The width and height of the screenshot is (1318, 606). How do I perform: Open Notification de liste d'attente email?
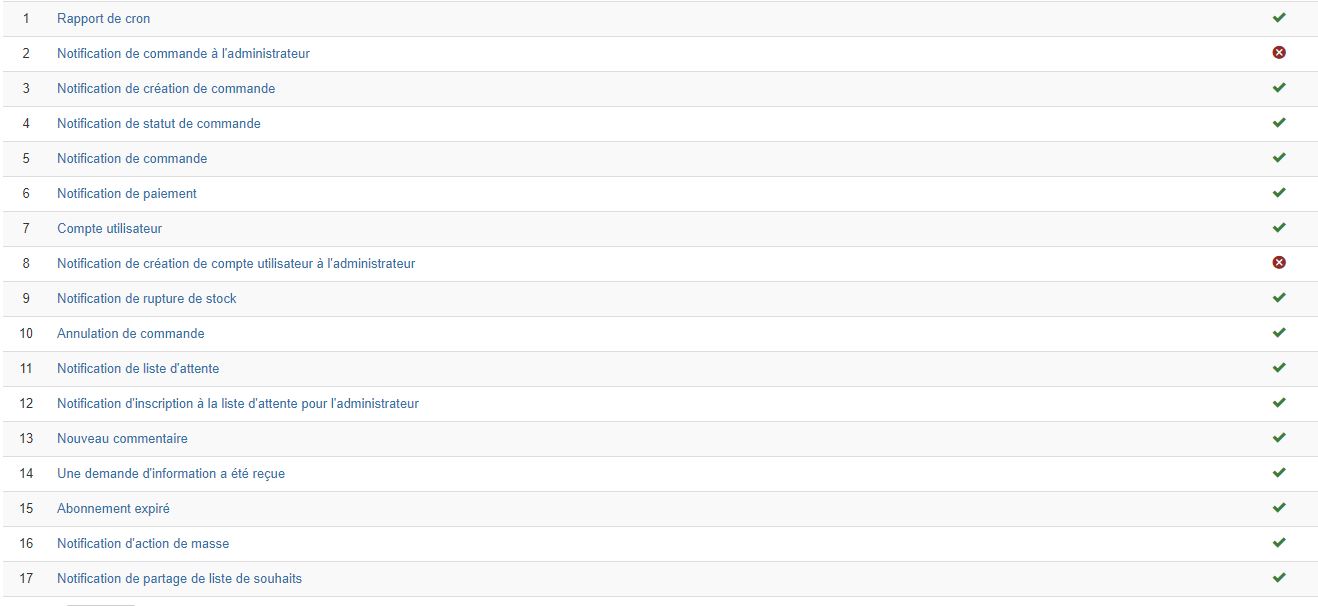coord(138,369)
